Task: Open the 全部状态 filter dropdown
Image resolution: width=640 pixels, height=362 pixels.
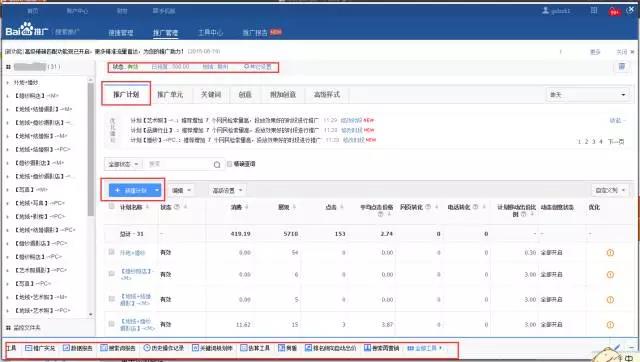Action: 123,164
